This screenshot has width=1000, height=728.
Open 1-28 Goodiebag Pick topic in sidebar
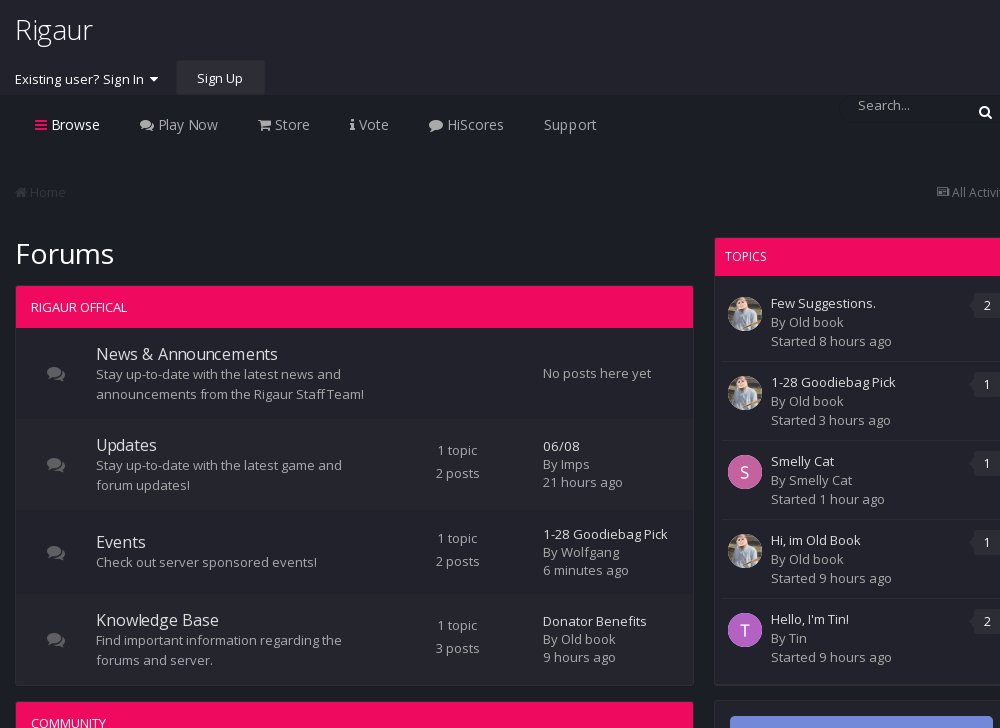click(x=833, y=382)
